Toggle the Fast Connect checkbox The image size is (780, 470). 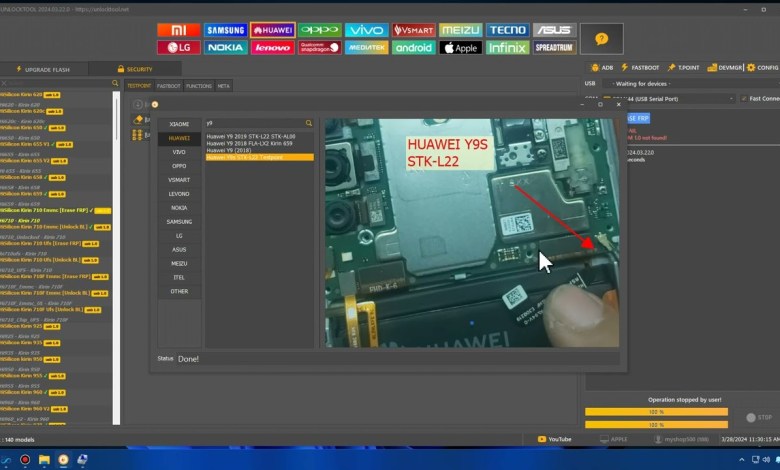coord(744,99)
